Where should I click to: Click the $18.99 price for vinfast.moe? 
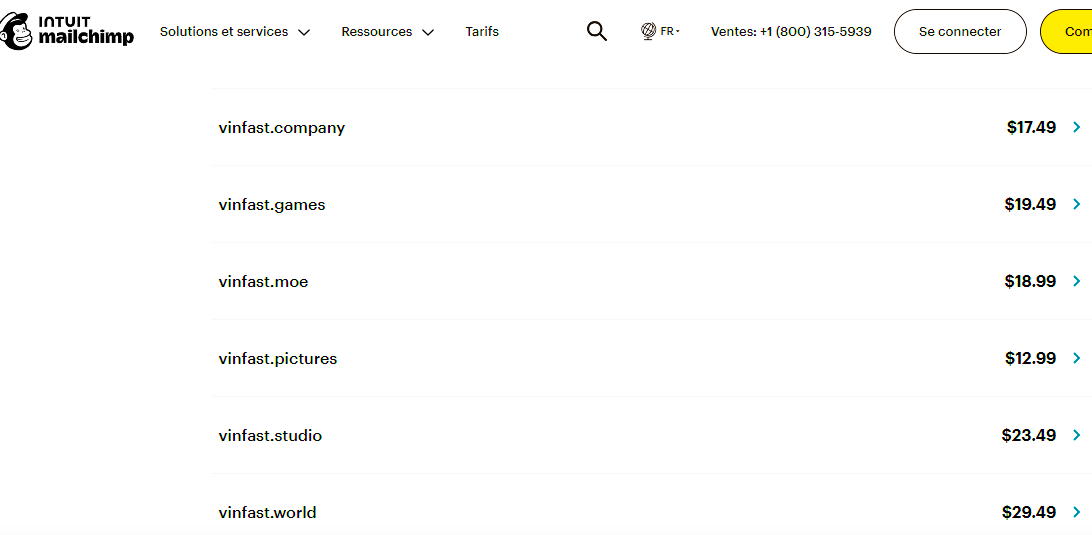1030,281
